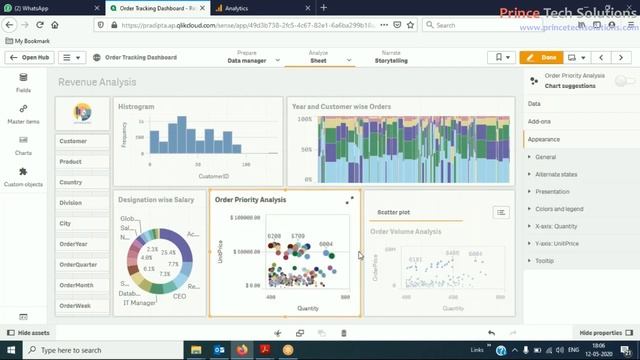Select the Designation wise Salary donut chart
The height and width of the screenshot is (360, 640).
[x=160, y=253]
